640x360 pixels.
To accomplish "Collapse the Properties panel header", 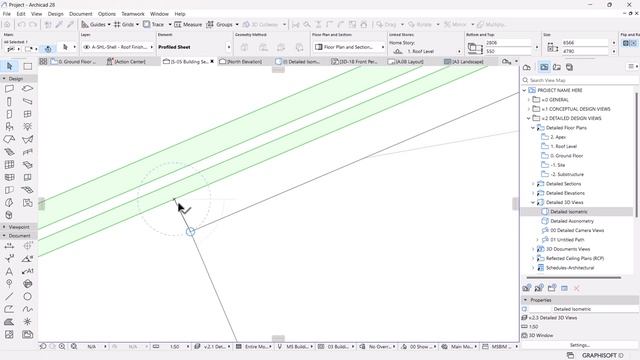I will coord(526,300).
